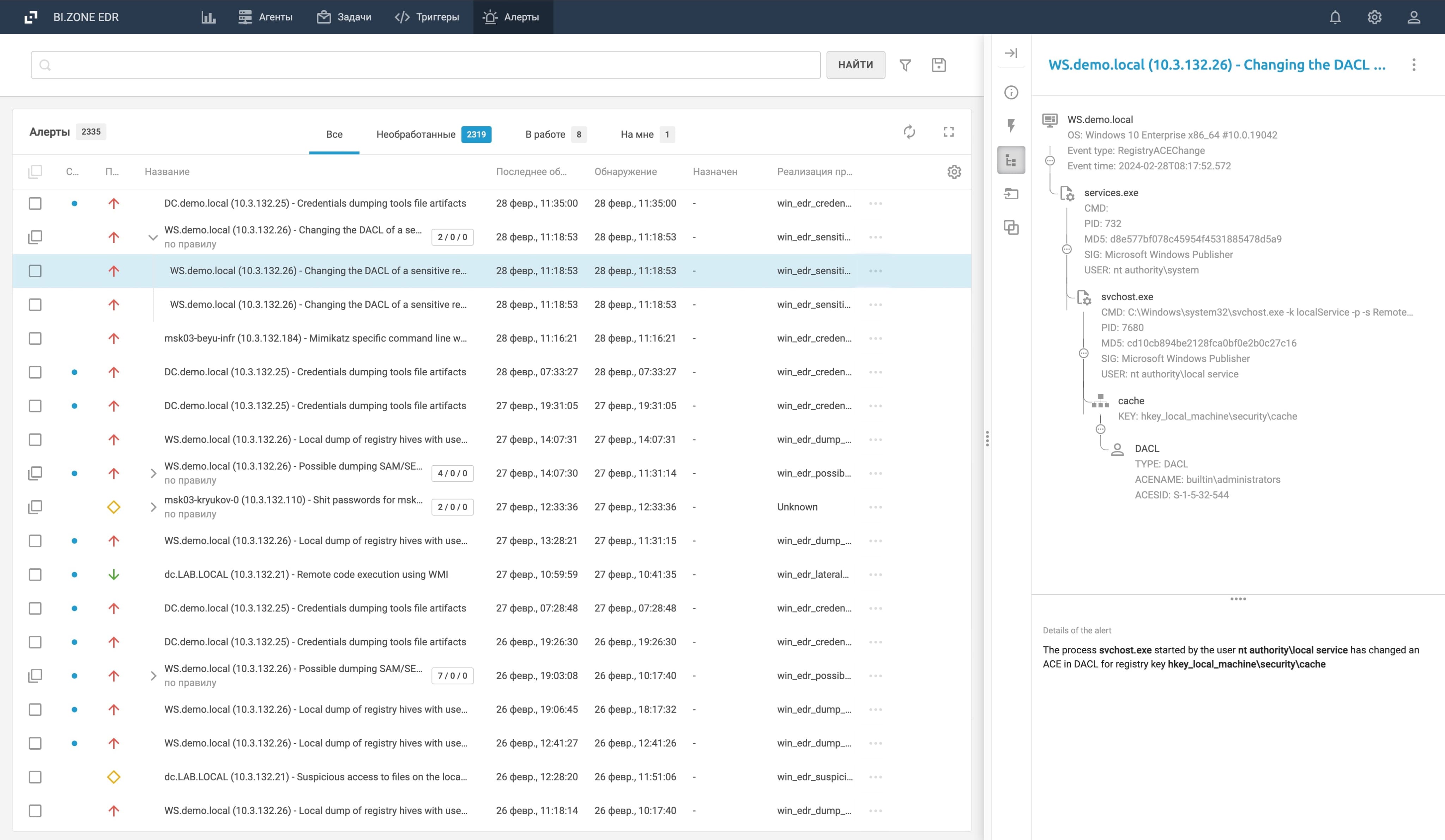This screenshot has width=1445, height=840.
Task: Expand Possible dumping SAM/SE group 7/0/0
Action: point(152,676)
